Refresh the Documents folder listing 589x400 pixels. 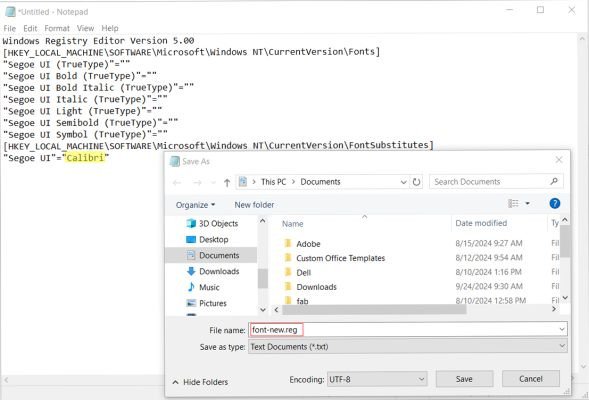[x=416, y=182]
